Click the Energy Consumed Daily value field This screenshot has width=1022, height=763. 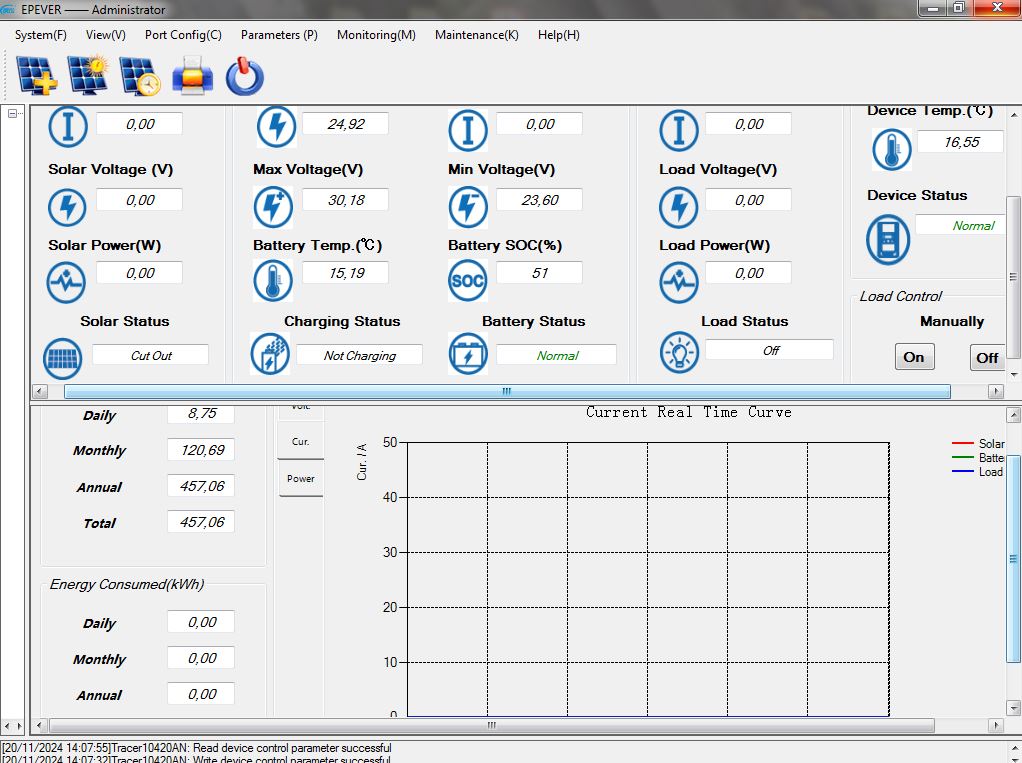coord(201,622)
